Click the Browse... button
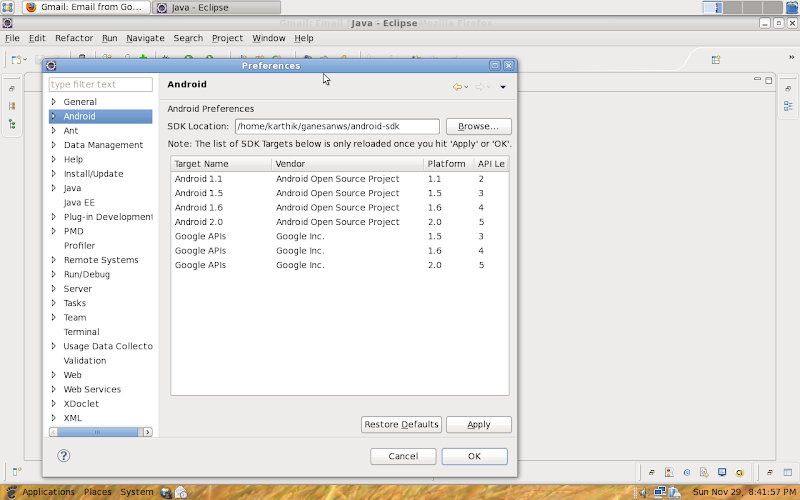The height and width of the screenshot is (500, 800). [x=479, y=127]
